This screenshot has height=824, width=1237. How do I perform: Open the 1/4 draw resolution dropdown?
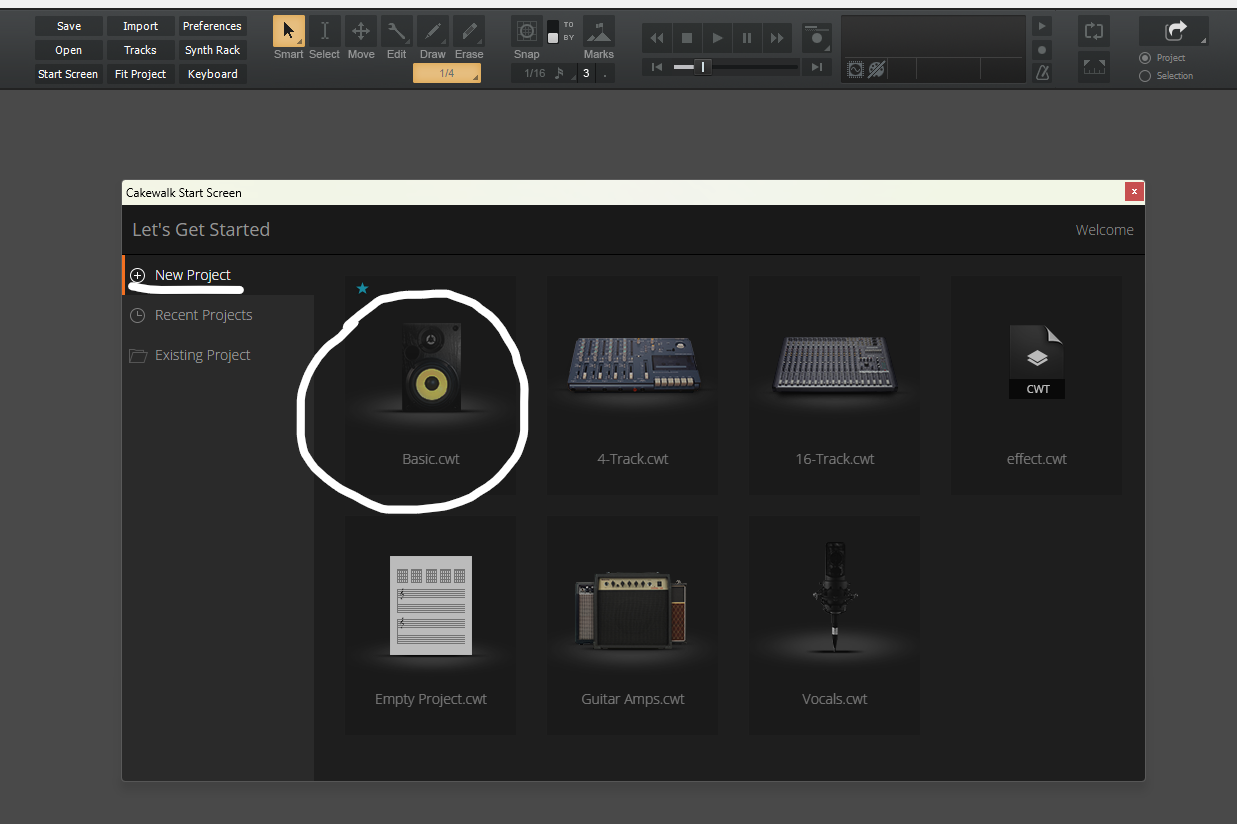[x=447, y=73]
